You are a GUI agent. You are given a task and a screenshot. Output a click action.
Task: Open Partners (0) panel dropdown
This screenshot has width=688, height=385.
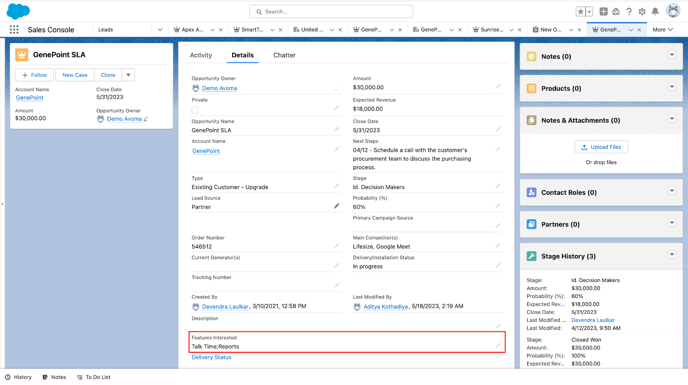coord(672,223)
